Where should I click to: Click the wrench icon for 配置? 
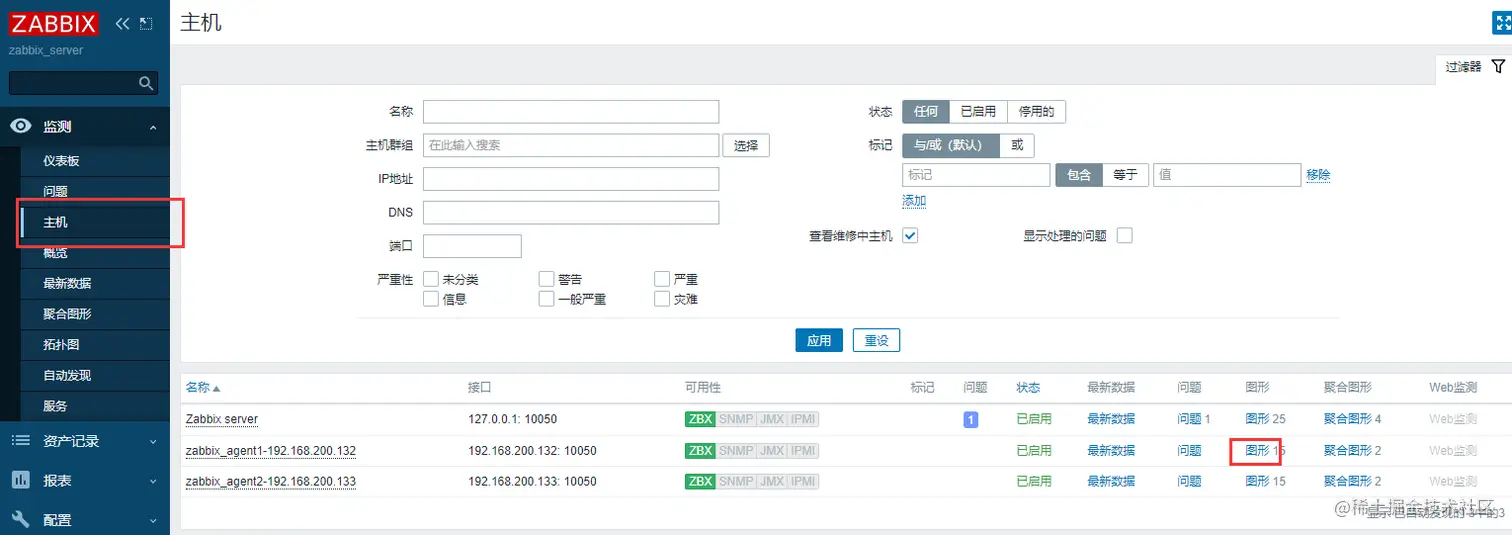20,519
